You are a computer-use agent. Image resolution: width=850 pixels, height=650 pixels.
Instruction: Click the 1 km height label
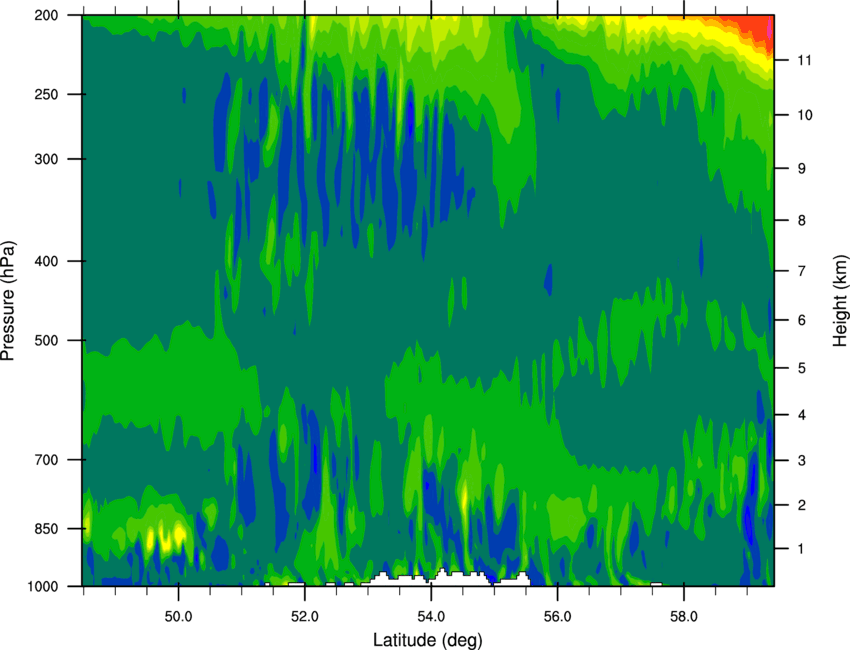(801, 549)
